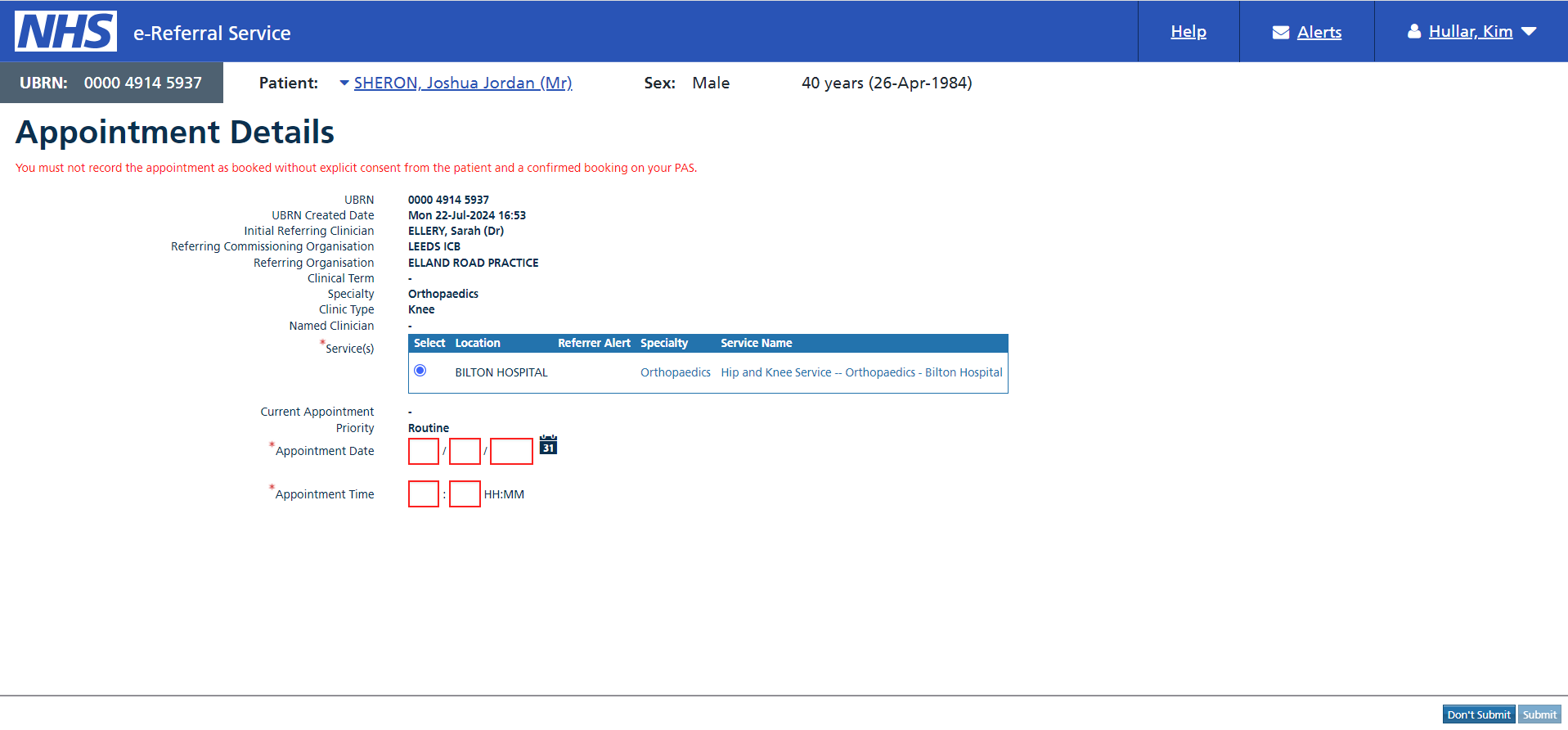Click the appointment time hour field

(x=424, y=494)
